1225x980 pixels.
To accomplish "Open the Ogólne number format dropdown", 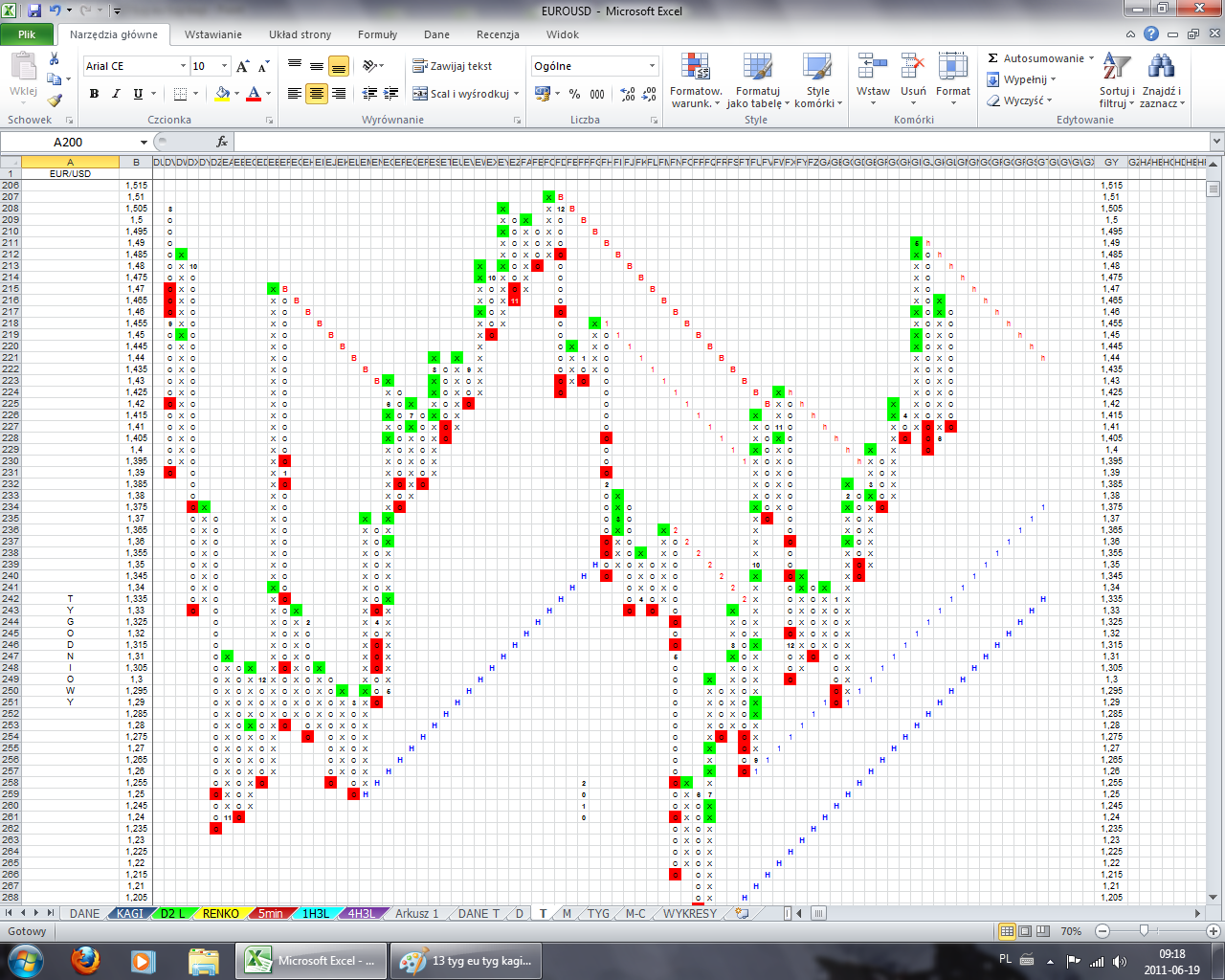I will 652,66.
